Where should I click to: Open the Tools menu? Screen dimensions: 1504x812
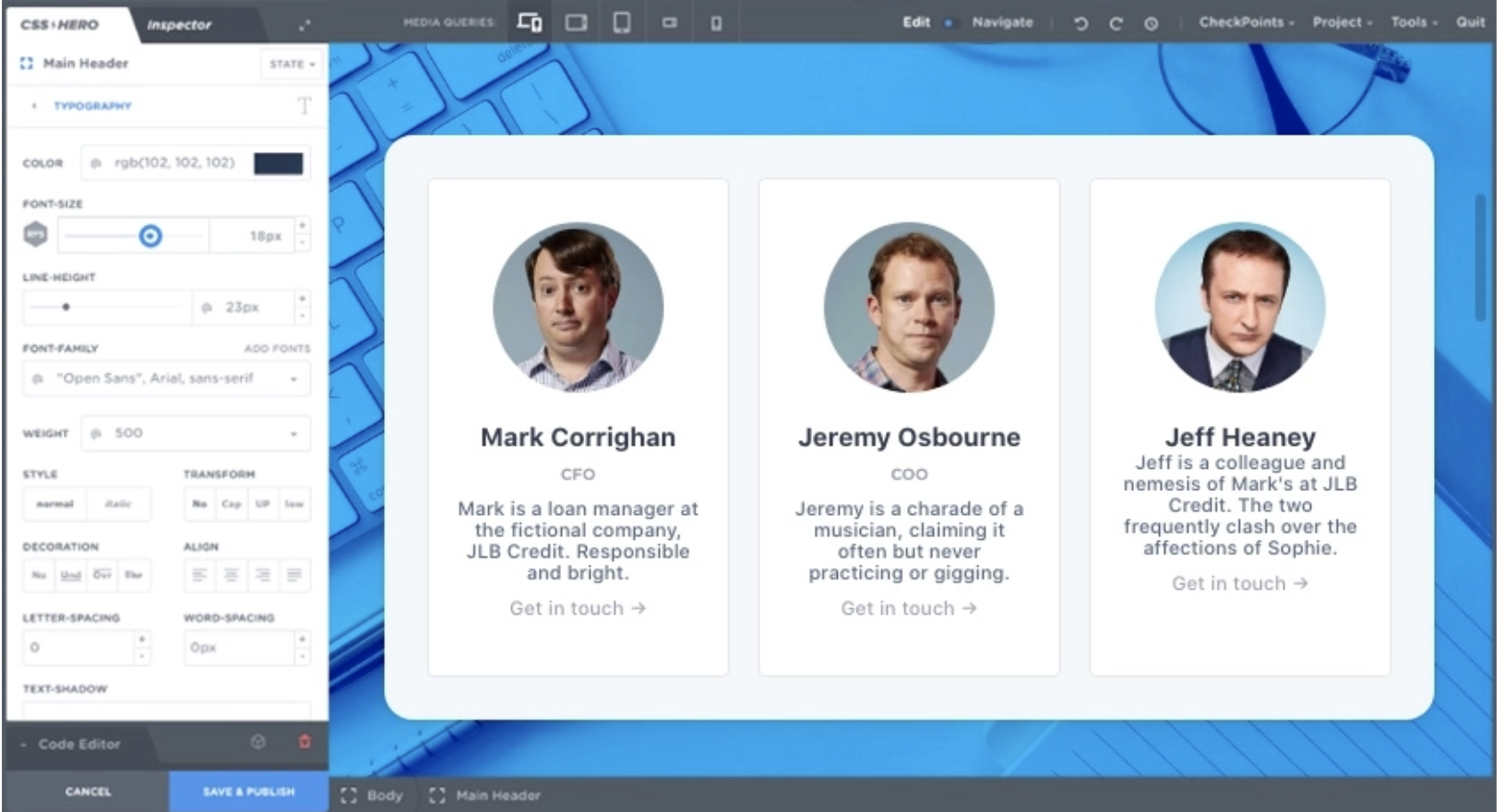pyautogui.click(x=1414, y=22)
